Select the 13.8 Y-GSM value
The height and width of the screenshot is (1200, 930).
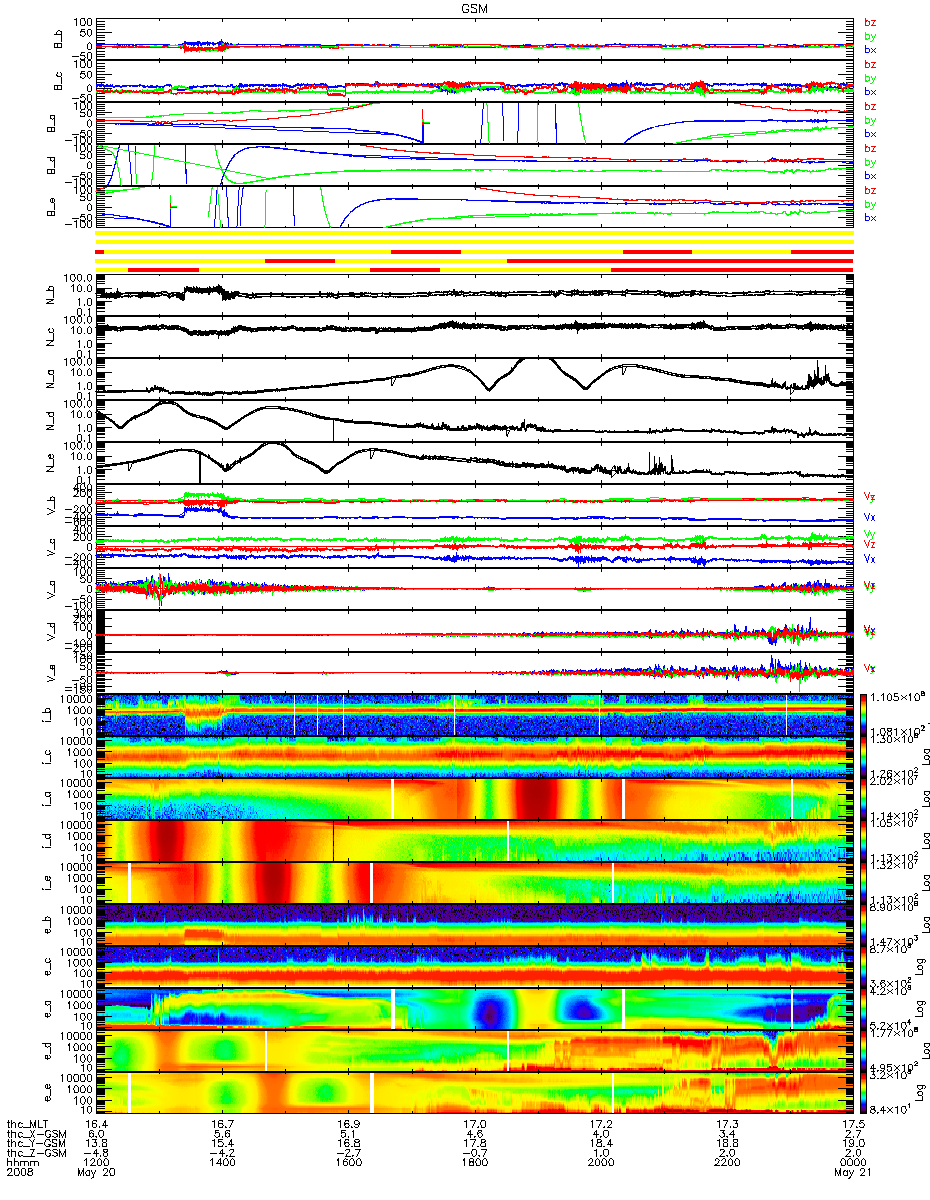95,1145
